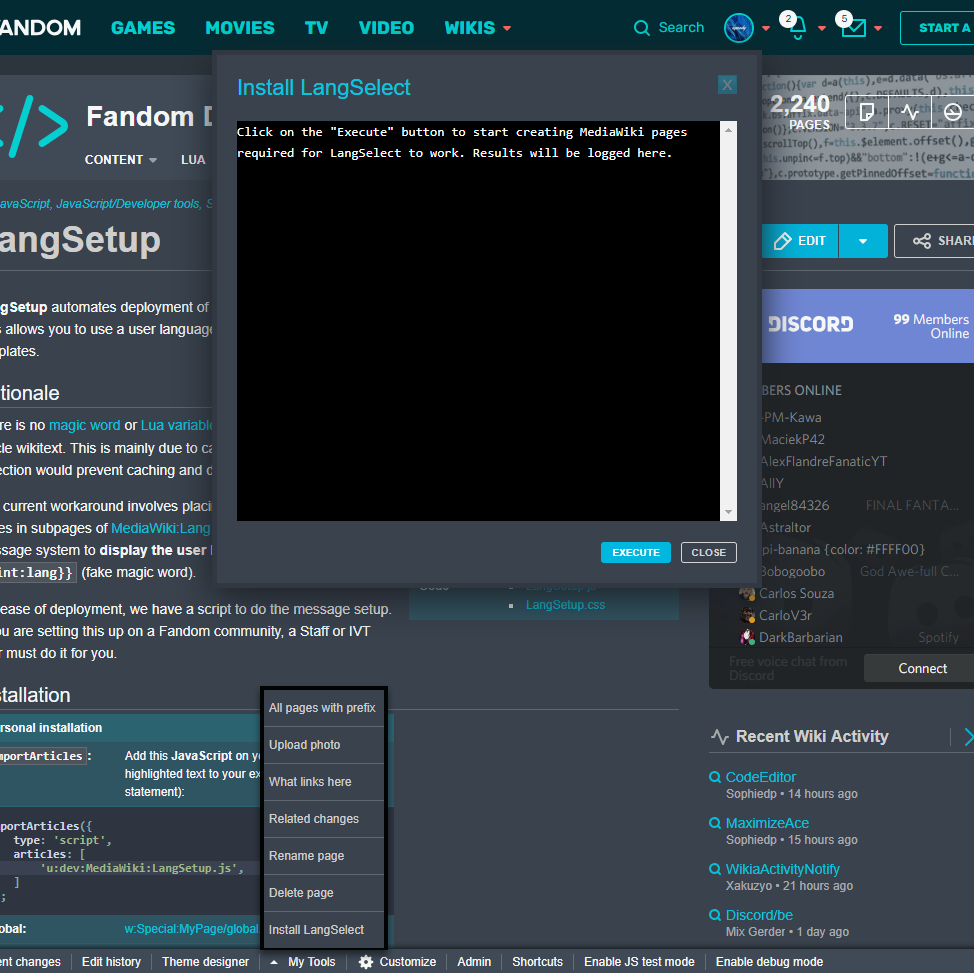Select Delete page menu entry
Image resolution: width=974 pixels, height=973 pixels.
[x=322, y=893]
